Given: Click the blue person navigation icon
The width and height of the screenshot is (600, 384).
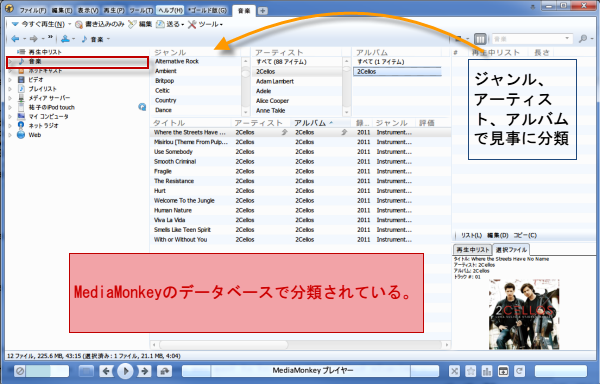Looking at the screenshot, I should pyautogui.click(x=65, y=39).
